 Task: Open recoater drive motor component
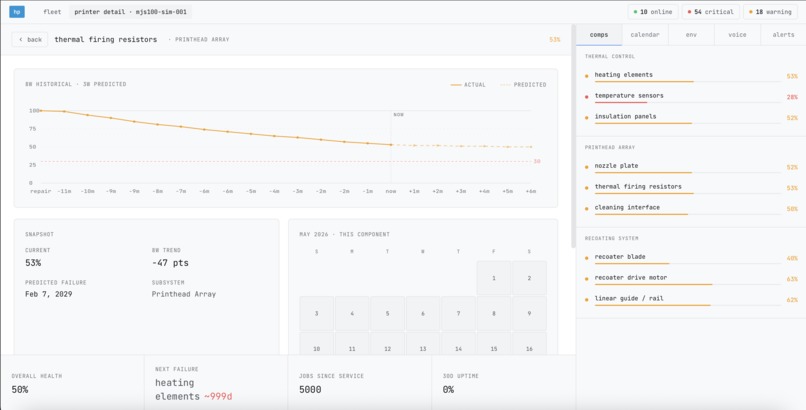(691, 279)
